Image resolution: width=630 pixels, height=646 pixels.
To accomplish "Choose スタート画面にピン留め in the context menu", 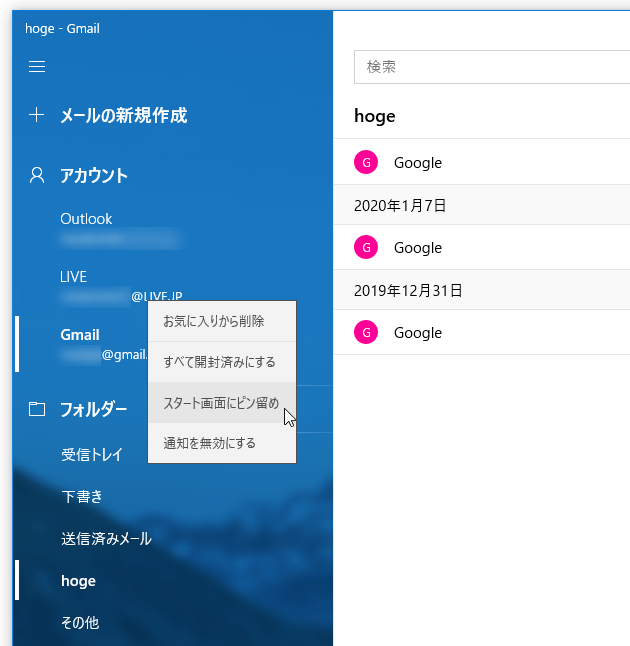I will [222, 403].
